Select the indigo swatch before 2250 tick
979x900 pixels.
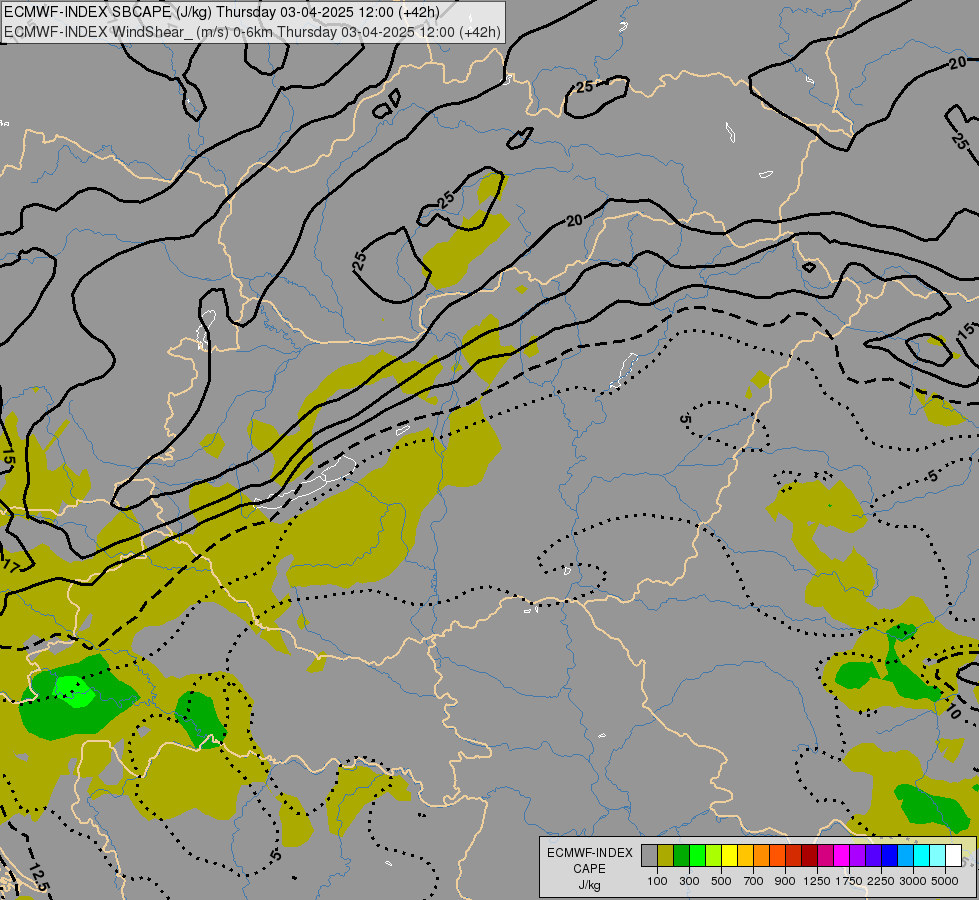[873, 856]
